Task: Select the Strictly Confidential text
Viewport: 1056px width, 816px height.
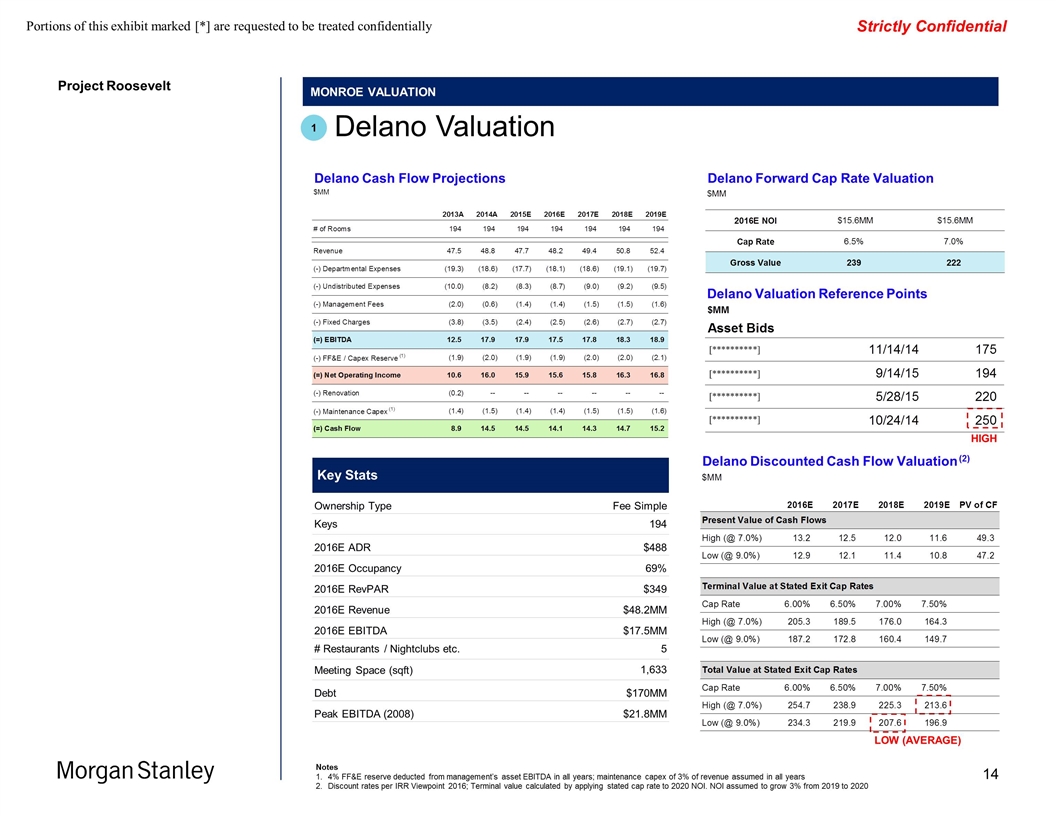Action: (x=931, y=26)
